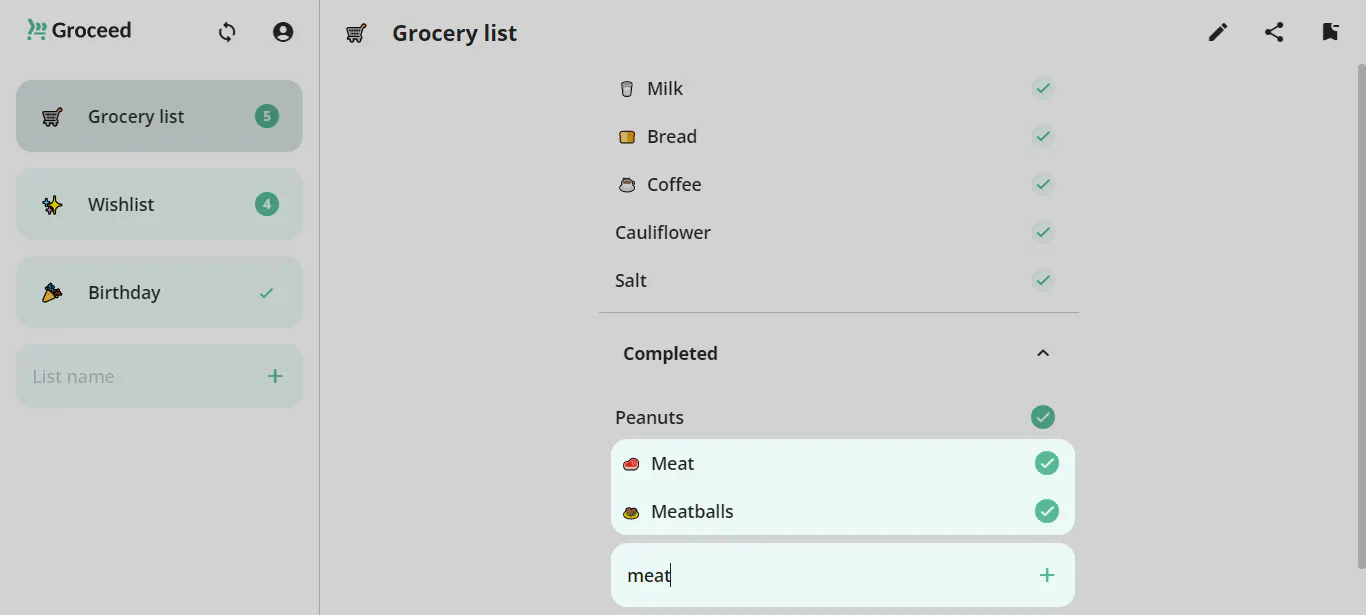Select the Meat suggestion
1366x615 pixels.
coord(843,463)
